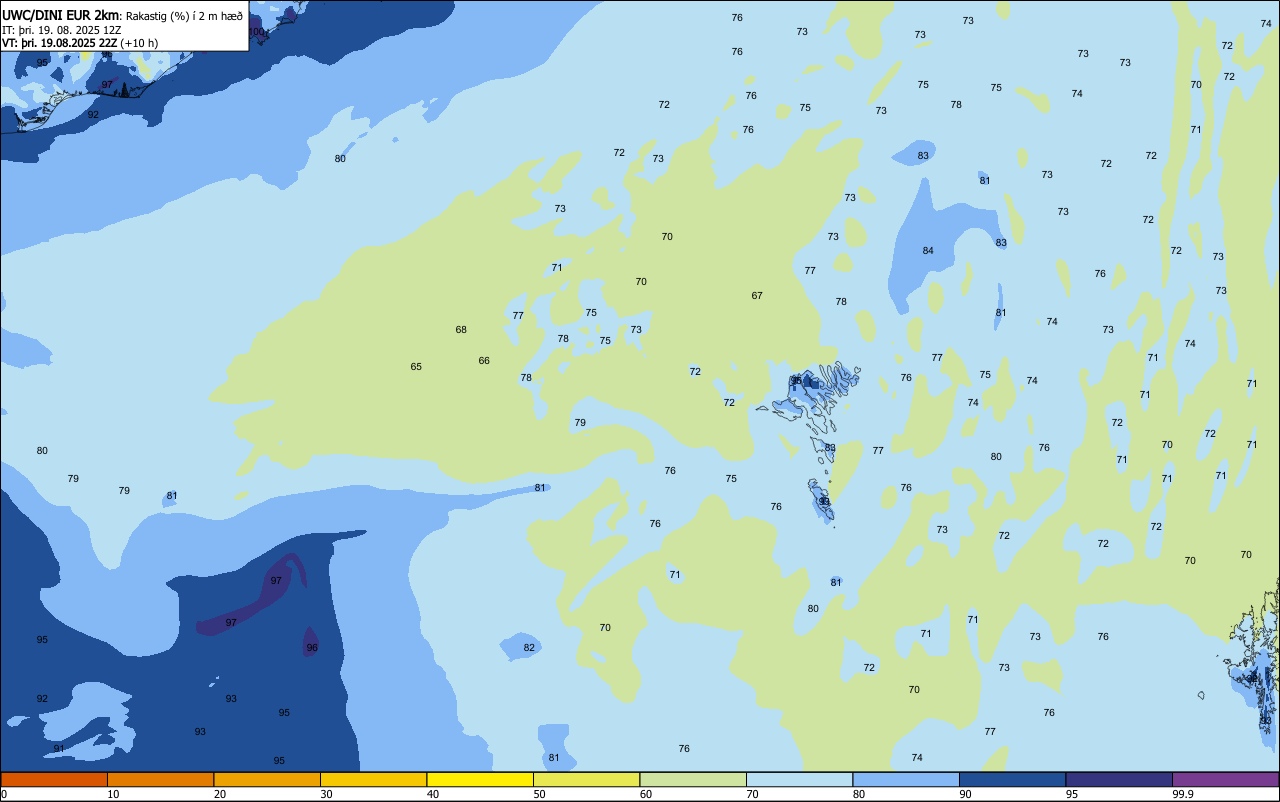Screen dimensions: 1280x802
Task: Click the 'IT: þri. 19. 08. 2025 12Z' line
Action: 62,30
